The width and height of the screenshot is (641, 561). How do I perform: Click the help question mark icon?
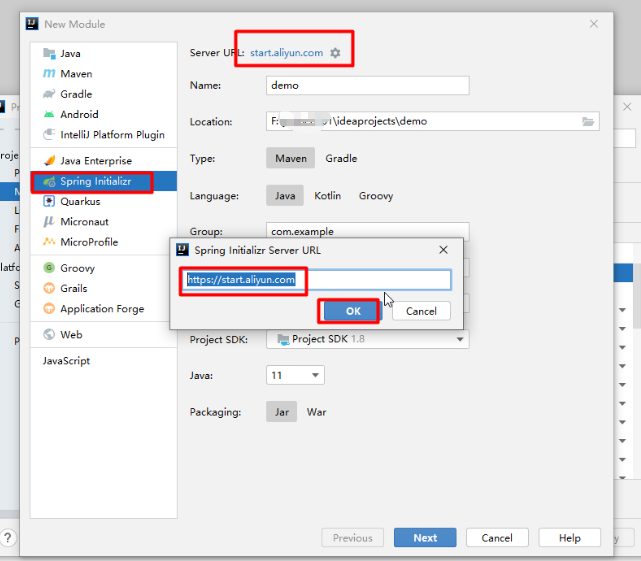click(7, 537)
